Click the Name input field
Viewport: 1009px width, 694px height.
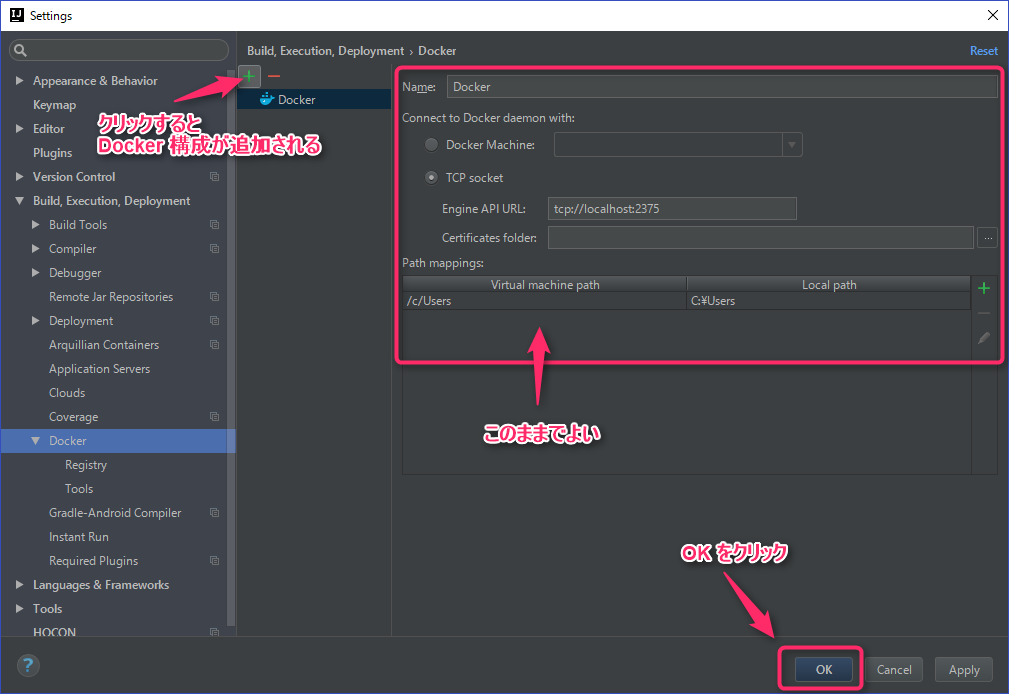(722, 87)
